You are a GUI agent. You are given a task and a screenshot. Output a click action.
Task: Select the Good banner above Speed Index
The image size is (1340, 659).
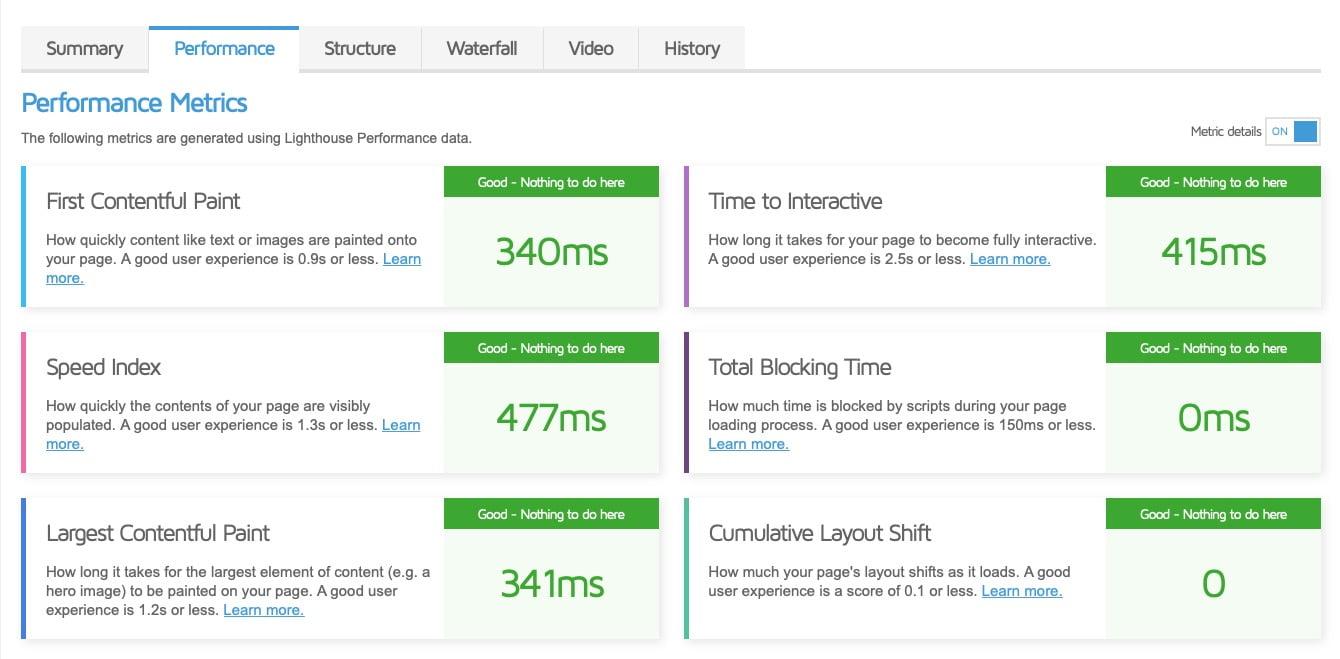click(551, 347)
